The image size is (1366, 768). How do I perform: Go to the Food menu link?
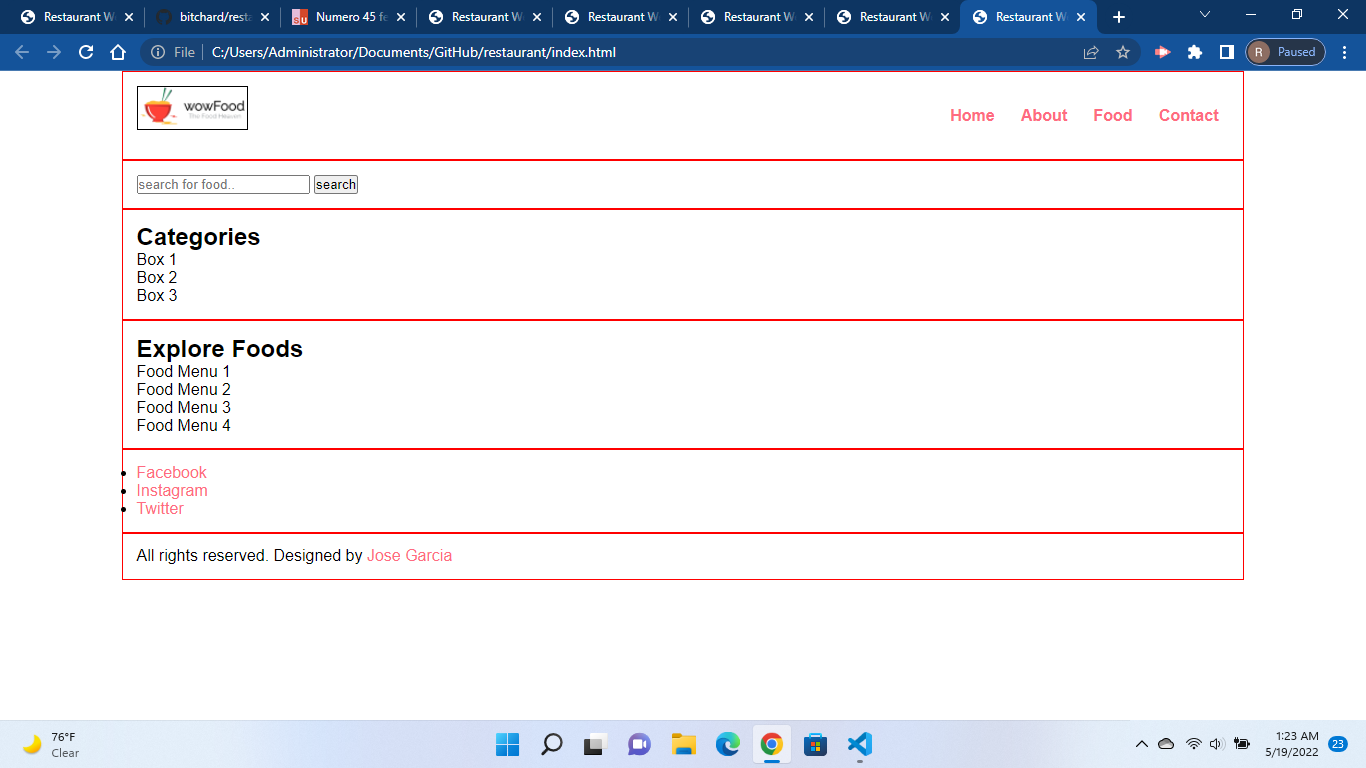[x=1113, y=115]
